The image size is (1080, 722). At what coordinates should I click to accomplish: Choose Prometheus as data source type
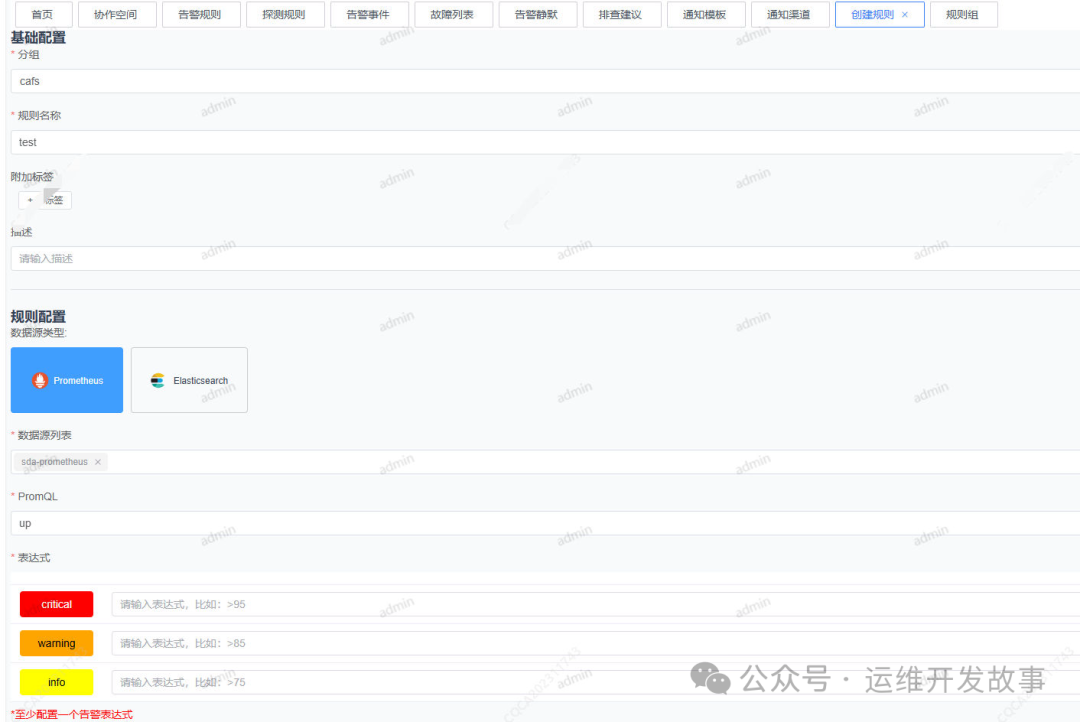tap(67, 380)
